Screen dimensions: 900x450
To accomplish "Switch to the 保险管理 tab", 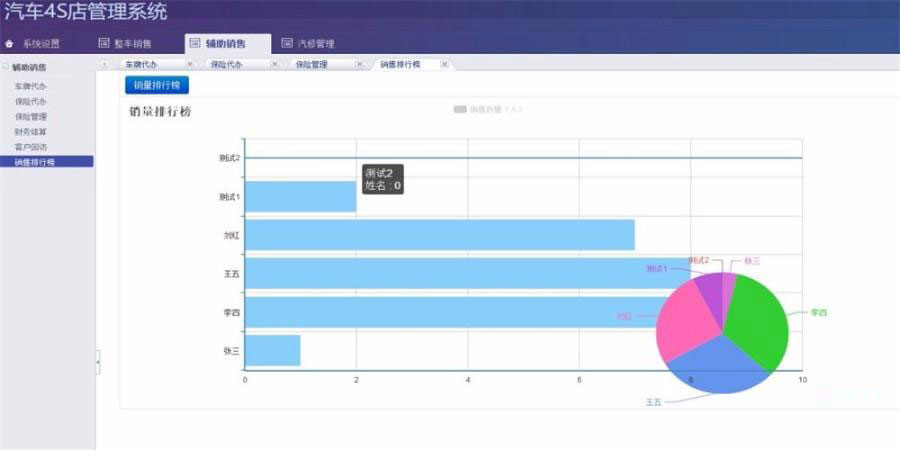I will pyautogui.click(x=312, y=65).
